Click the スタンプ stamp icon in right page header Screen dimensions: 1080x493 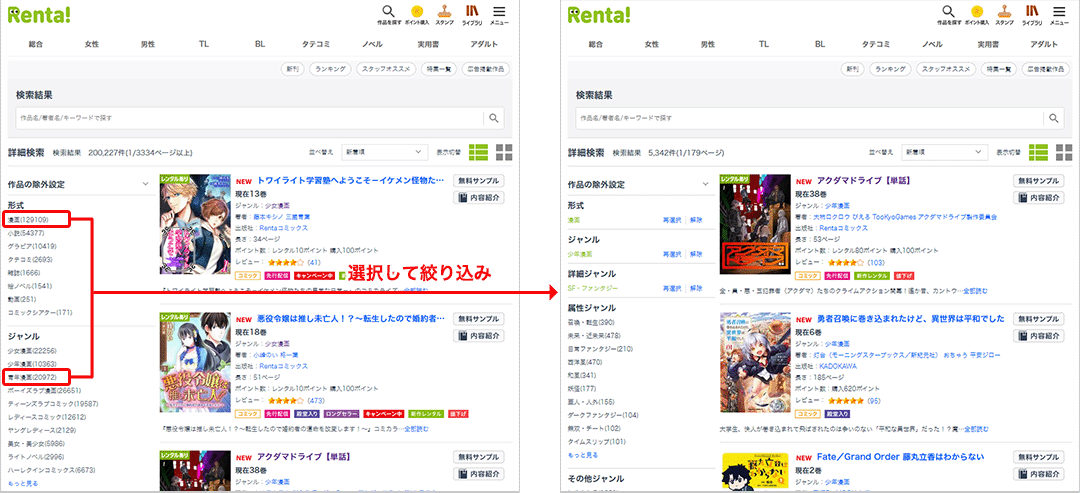(x=1004, y=13)
